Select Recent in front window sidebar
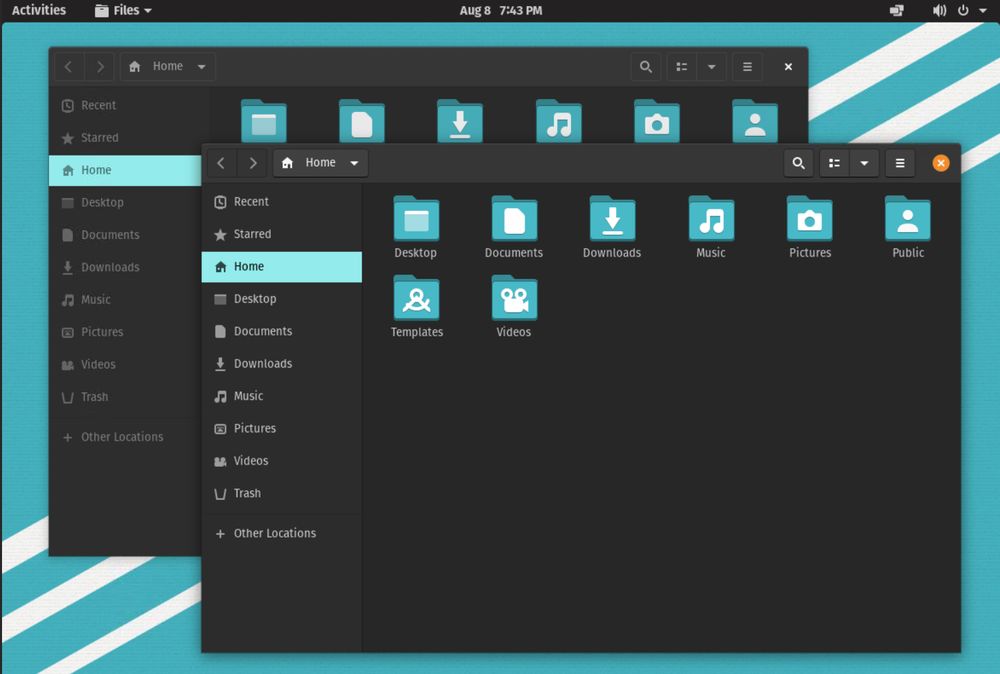The height and width of the screenshot is (674, 1000). 282,201
